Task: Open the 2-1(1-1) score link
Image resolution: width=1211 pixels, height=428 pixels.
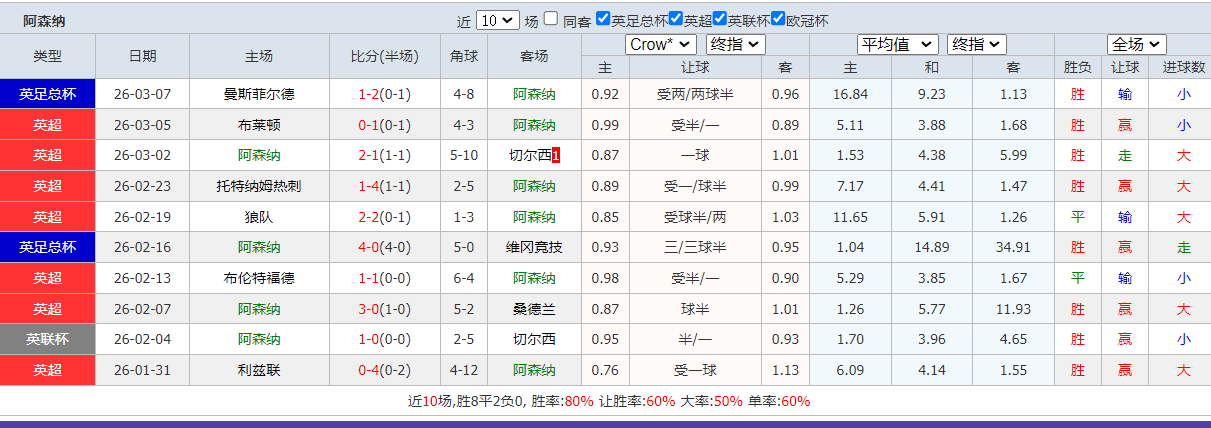Action: 385,155
